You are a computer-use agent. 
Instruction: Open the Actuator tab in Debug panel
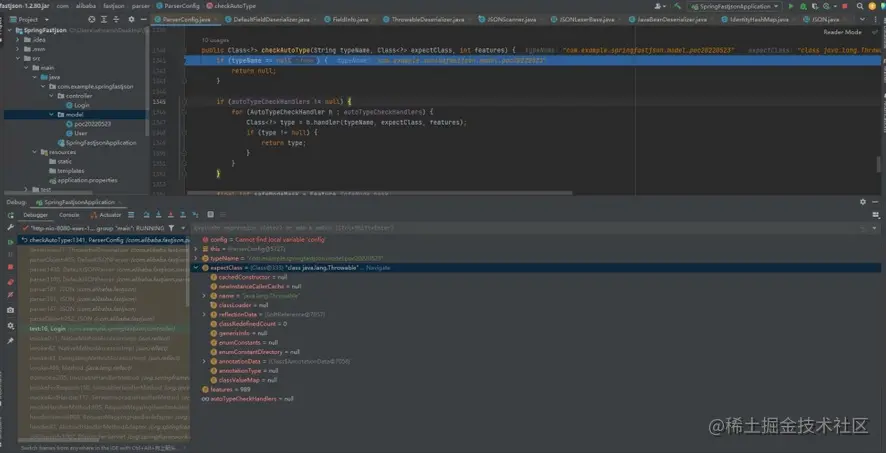click(x=106, y=215)
